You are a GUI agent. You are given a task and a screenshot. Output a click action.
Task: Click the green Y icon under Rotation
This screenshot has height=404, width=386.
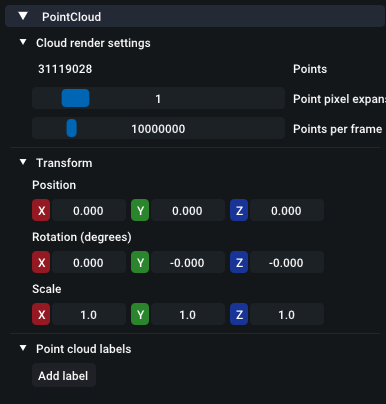click(x=140, y=262)
